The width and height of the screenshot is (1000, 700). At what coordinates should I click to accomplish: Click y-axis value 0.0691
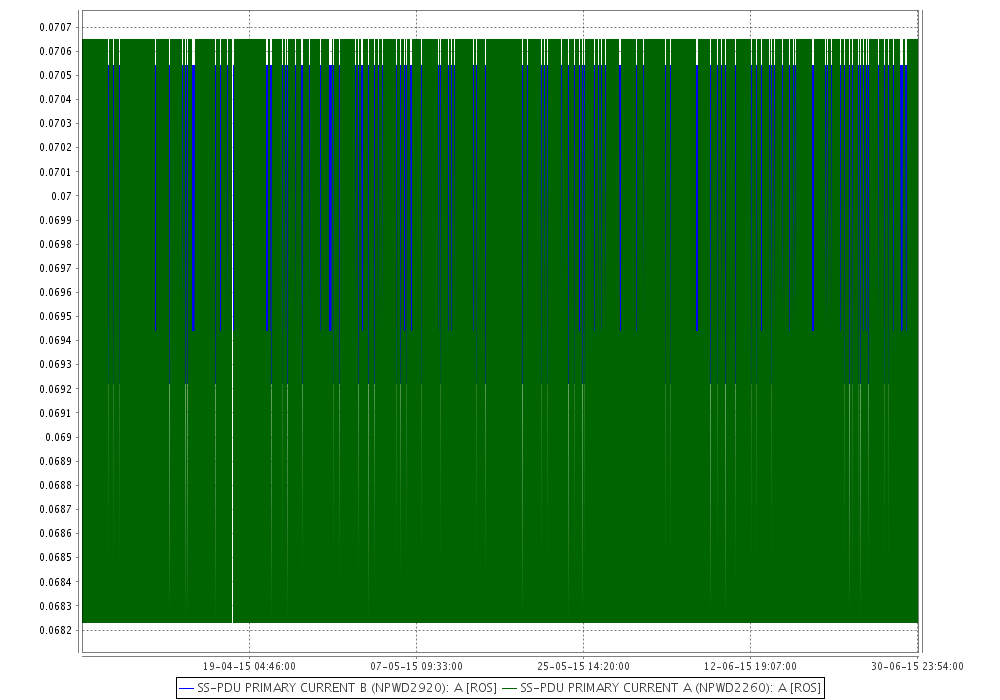click(55, 413)
